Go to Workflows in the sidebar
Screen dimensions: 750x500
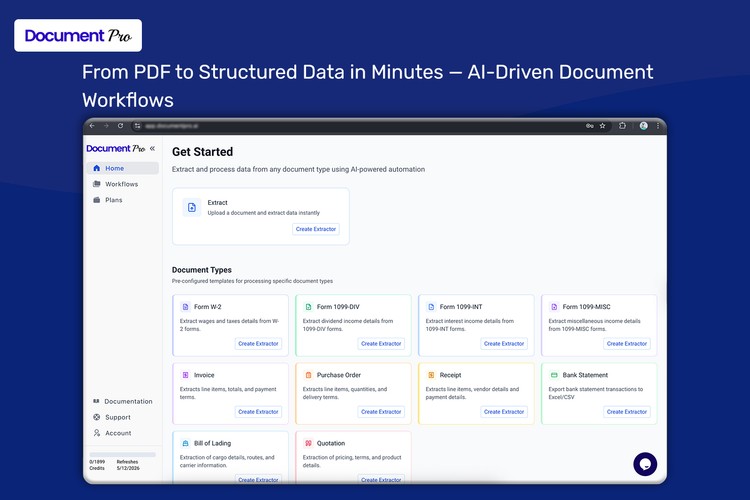[x=122, y=184]
